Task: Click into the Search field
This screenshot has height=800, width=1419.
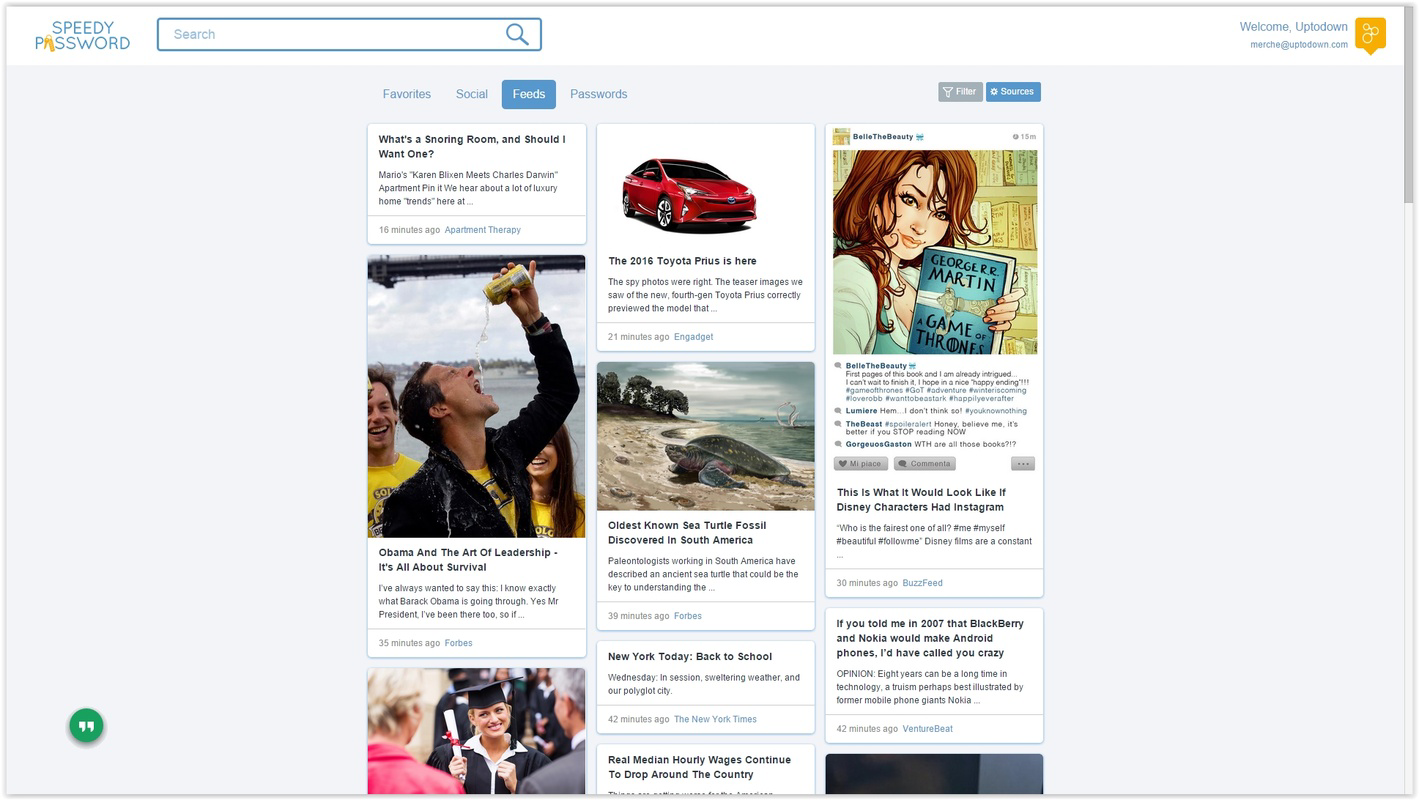Action: pyautogui.click(x=349, y=34)
